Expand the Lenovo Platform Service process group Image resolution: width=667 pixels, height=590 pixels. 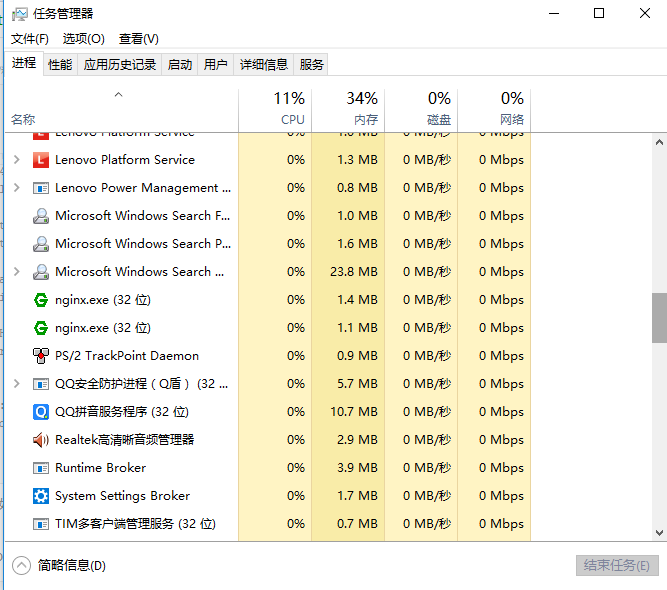pos(17,160)
